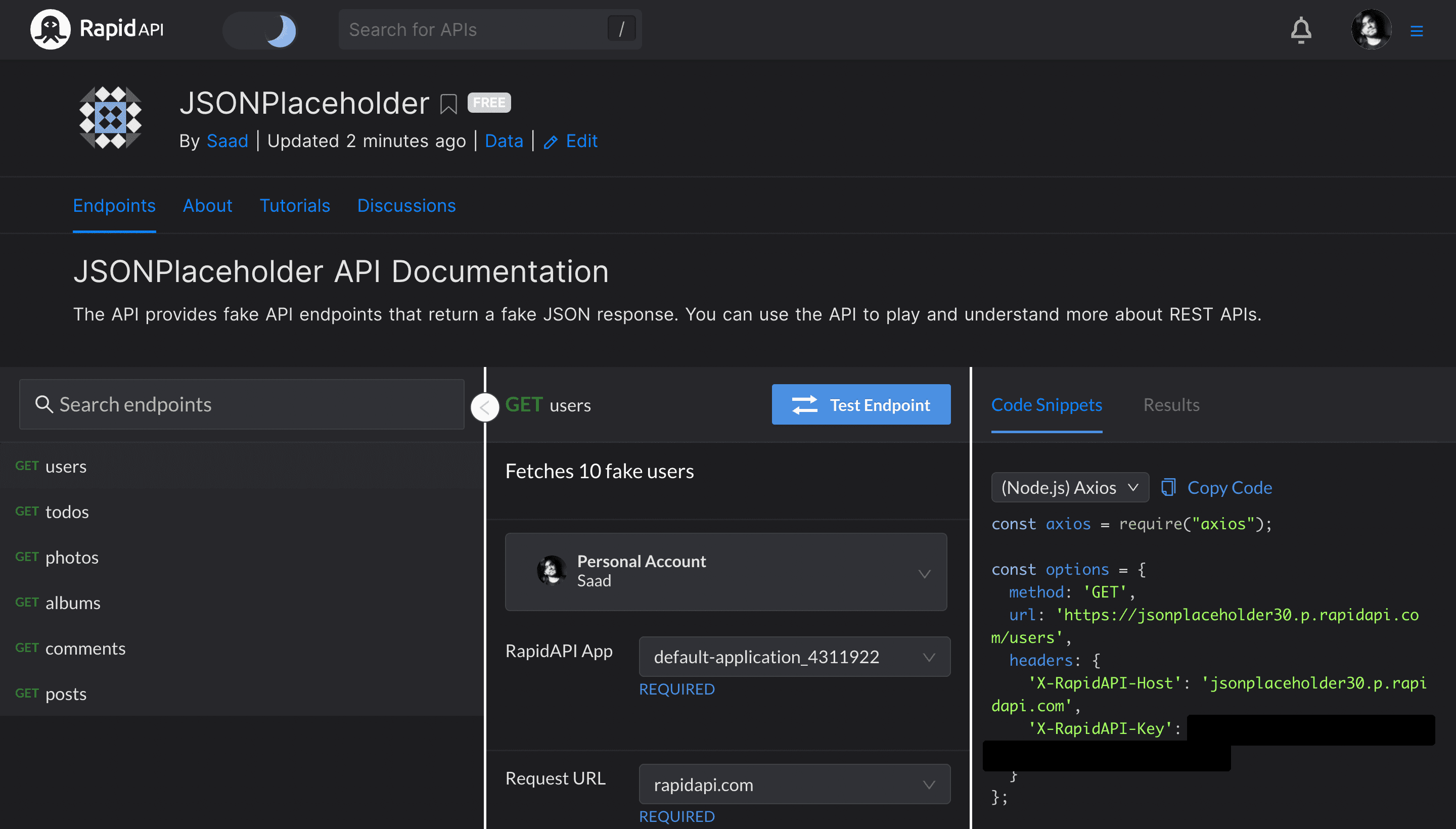Click the Copy Code icon
Screen dimensions: 1456x829
click(1167, 488)
